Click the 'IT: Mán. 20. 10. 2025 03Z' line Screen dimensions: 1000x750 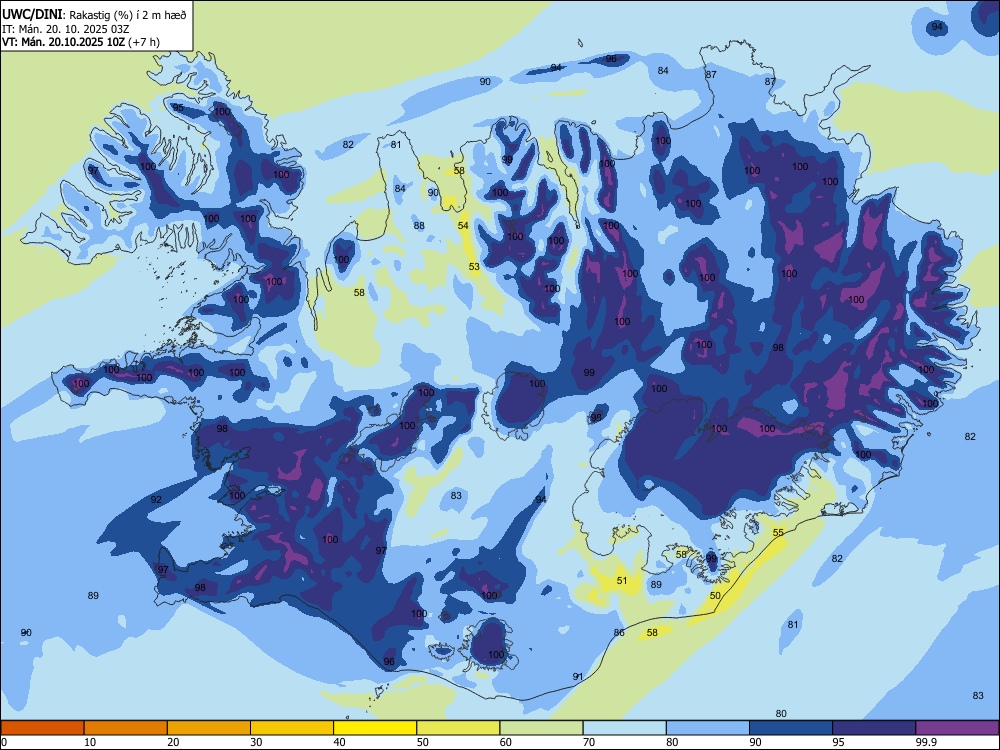[x=66, y=29]
